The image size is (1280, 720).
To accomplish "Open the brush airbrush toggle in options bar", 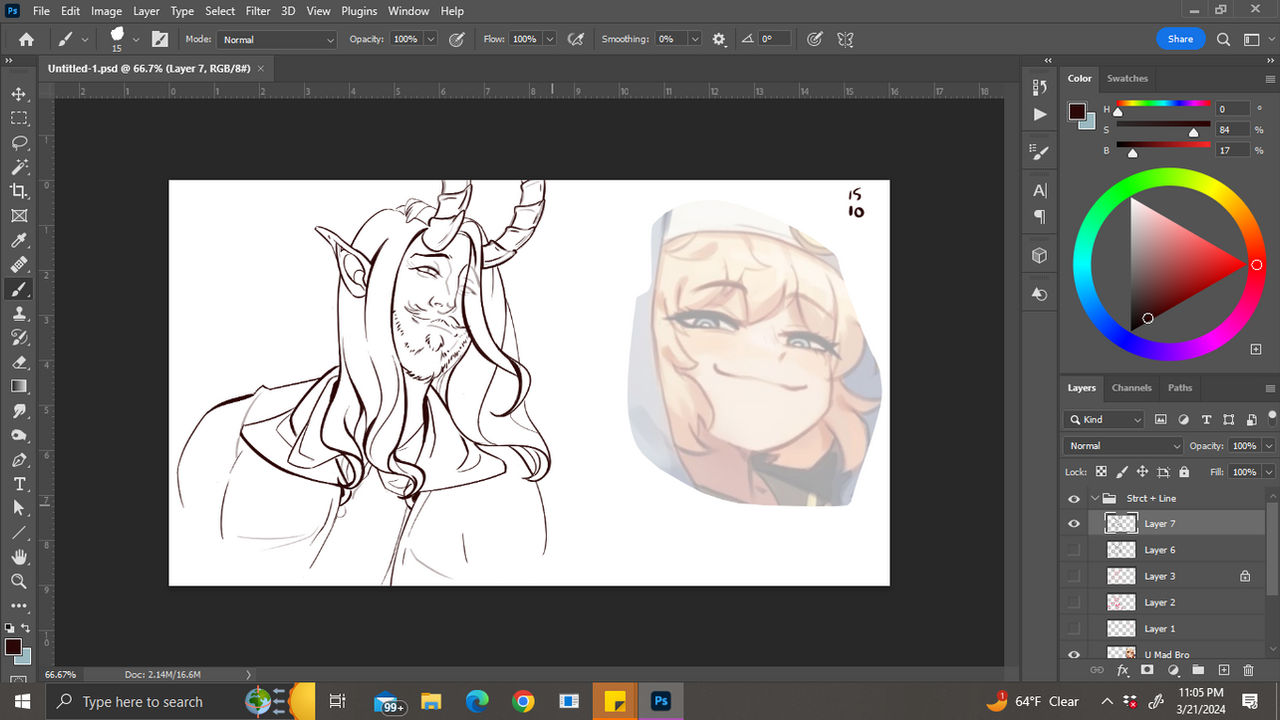I will (x=575, y=38).
